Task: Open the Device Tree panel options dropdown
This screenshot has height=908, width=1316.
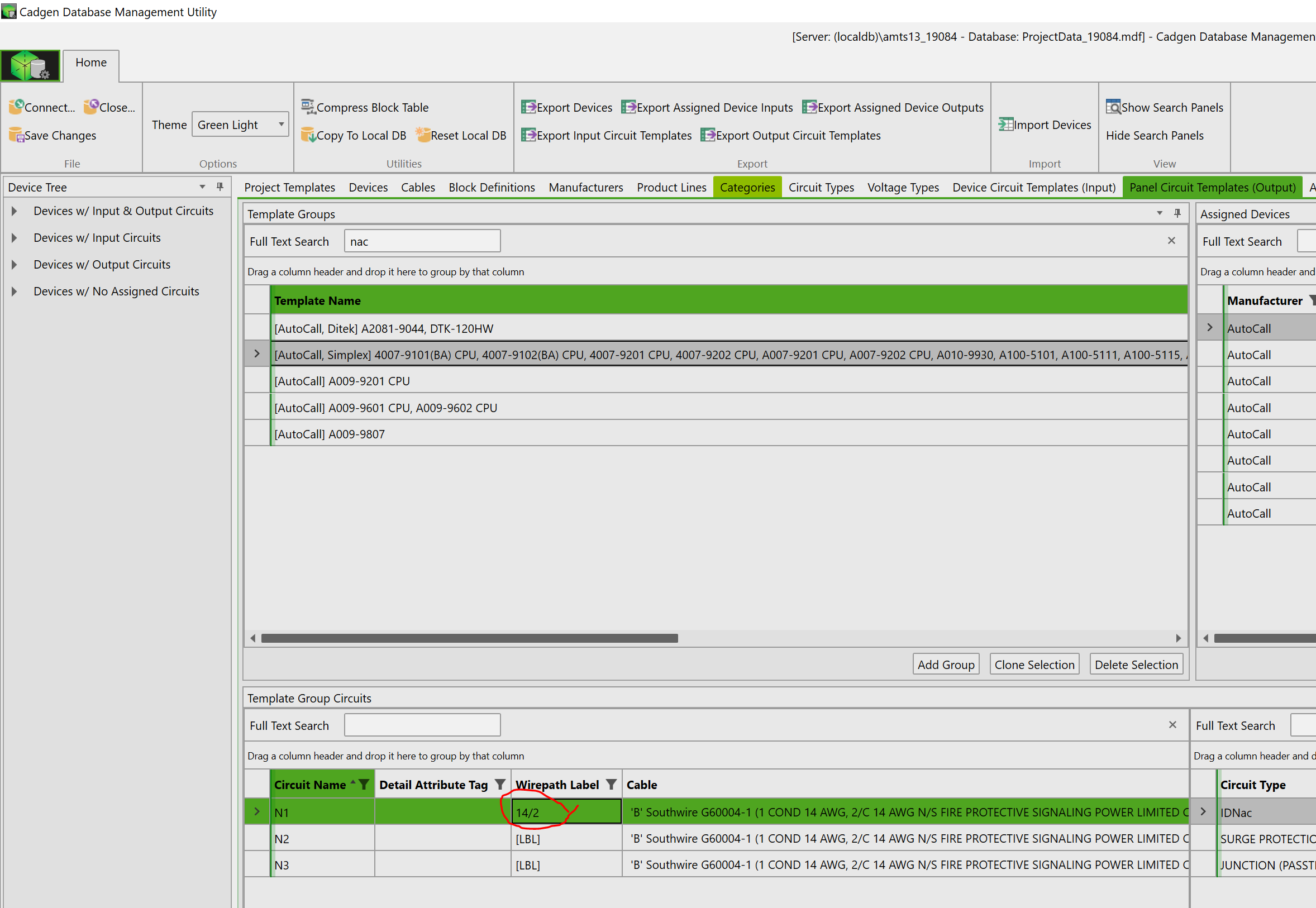Action: click(202, 187)
